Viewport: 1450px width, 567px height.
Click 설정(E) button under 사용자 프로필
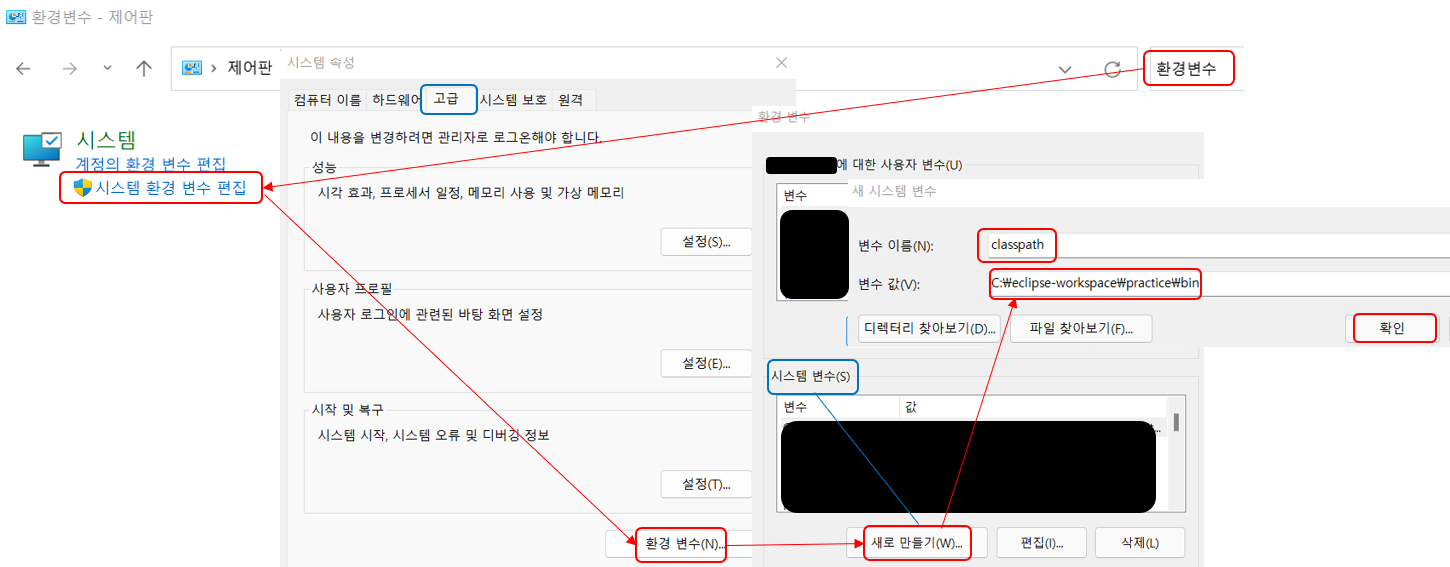coord(706,363)
